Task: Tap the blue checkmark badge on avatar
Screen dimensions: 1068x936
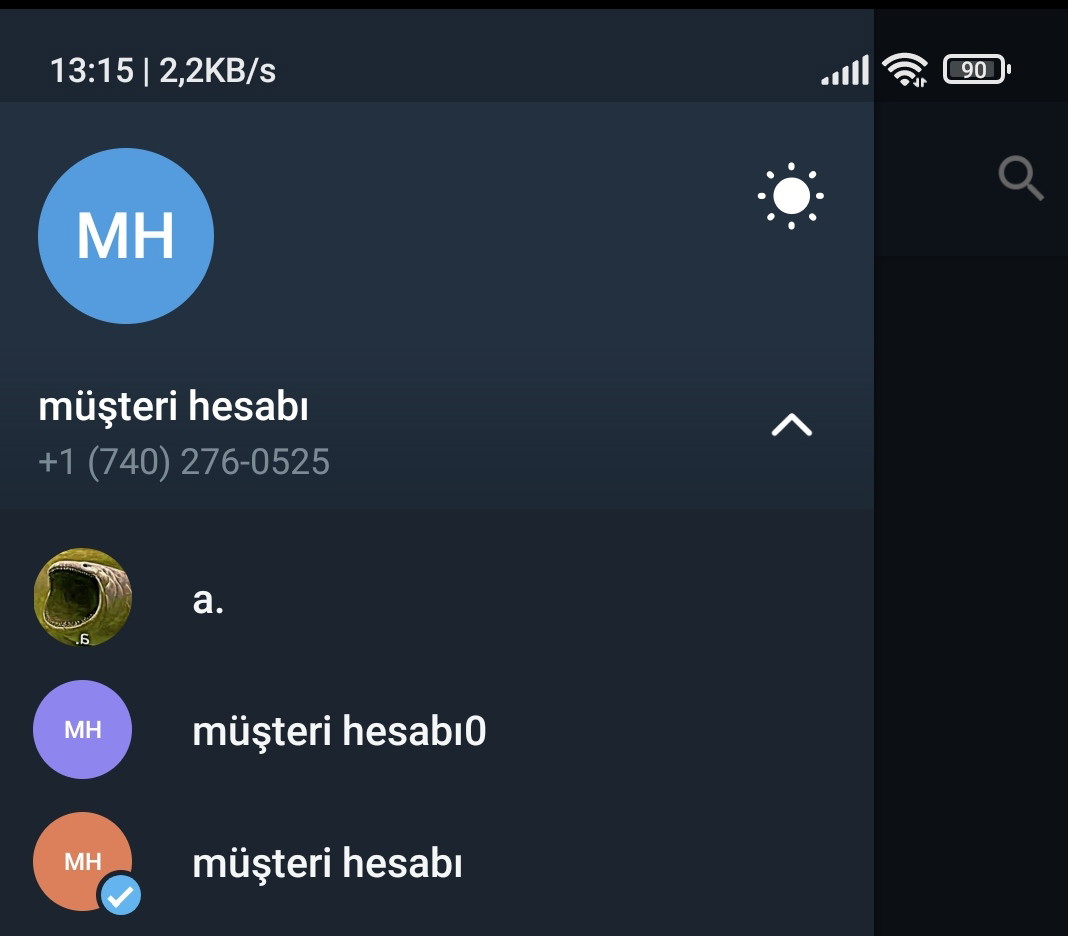Action: click(x=121, y=895)
